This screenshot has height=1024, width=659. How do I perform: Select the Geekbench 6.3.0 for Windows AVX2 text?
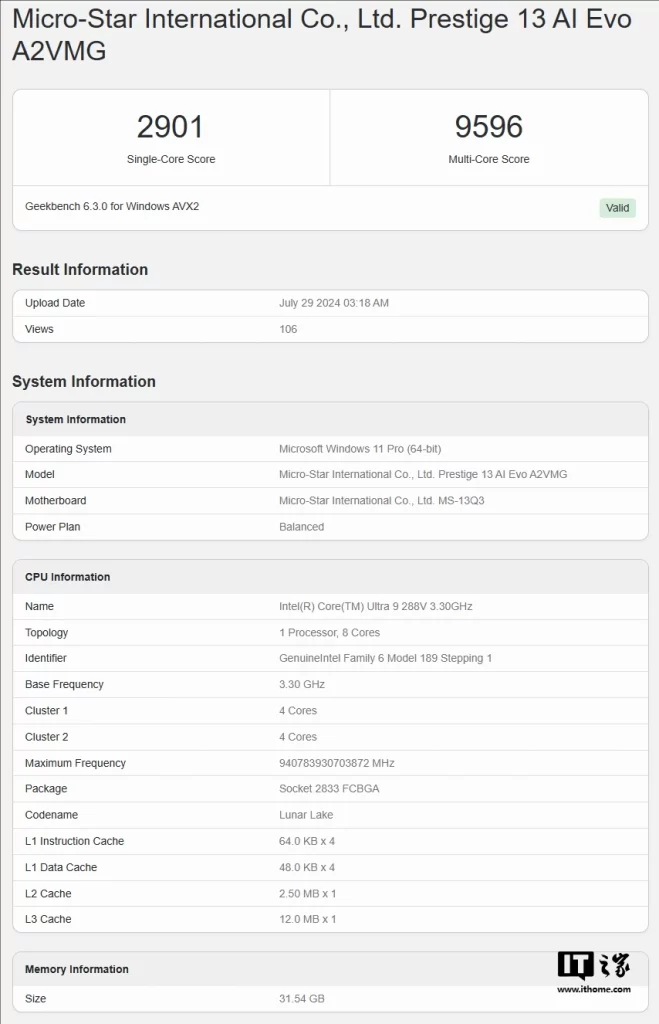112,206
